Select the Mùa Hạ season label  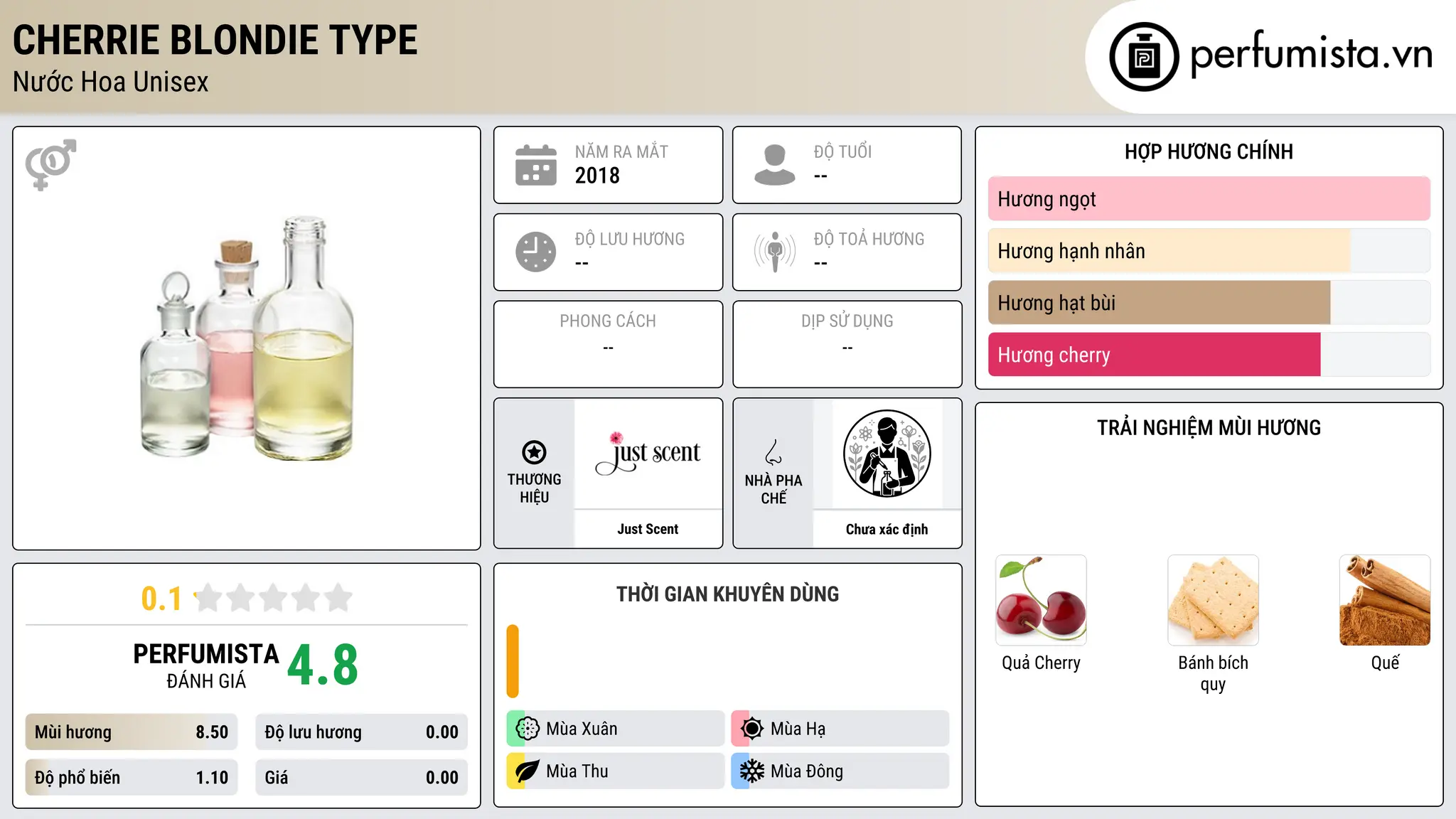tap(798, 729)
